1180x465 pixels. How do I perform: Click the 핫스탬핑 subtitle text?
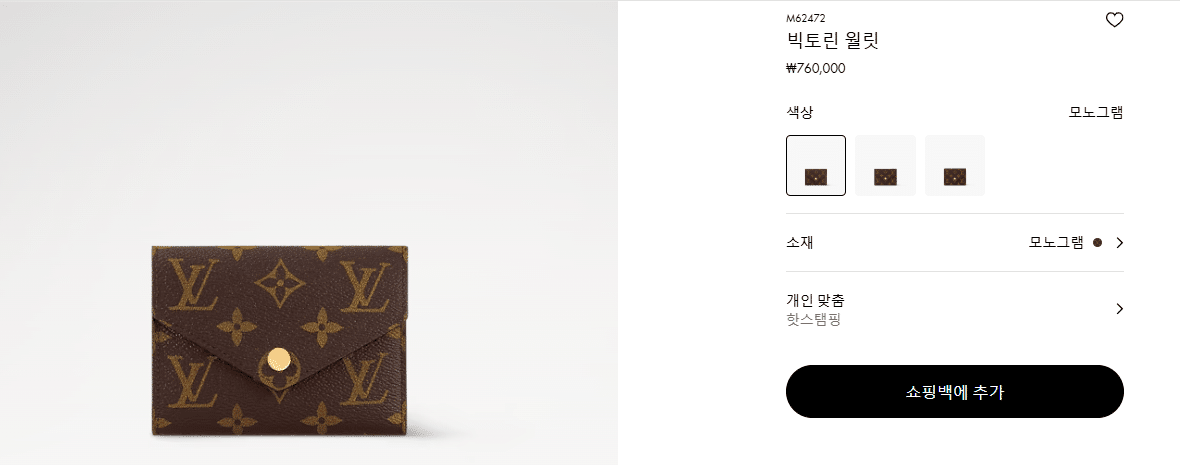pyautogui.click(x=813, y=320)
